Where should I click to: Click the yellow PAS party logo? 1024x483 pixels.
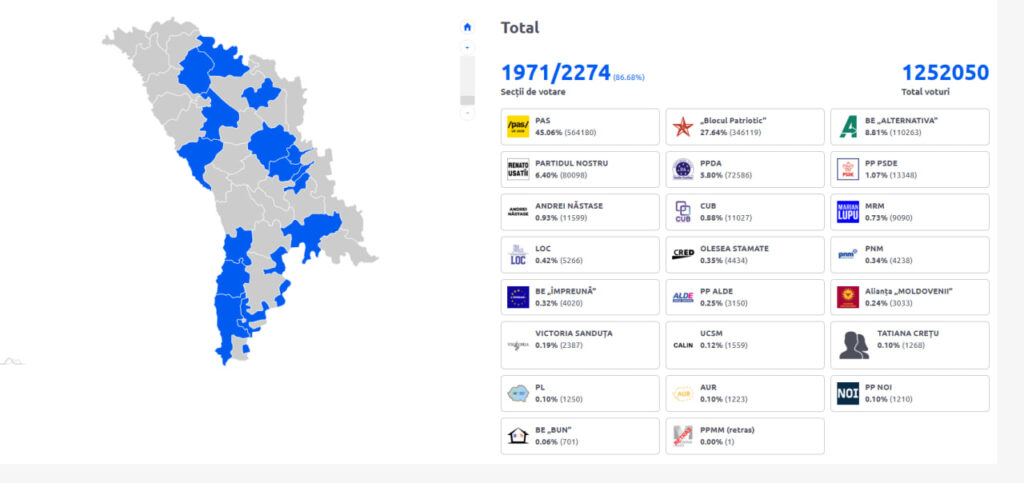point(518,127)
